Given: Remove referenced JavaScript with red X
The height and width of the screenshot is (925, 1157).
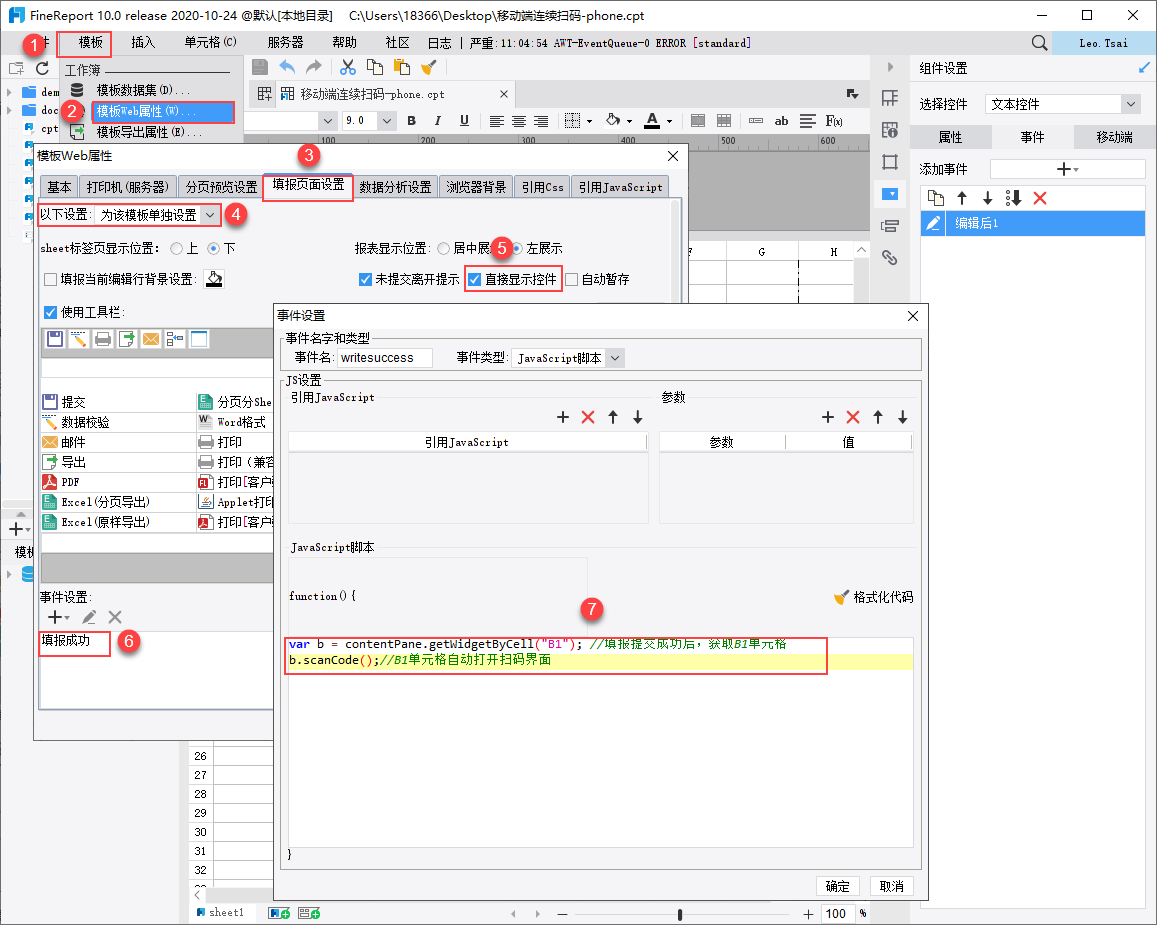Looking at the screenshot, I should pyautogui.click(x=588, y=418).
